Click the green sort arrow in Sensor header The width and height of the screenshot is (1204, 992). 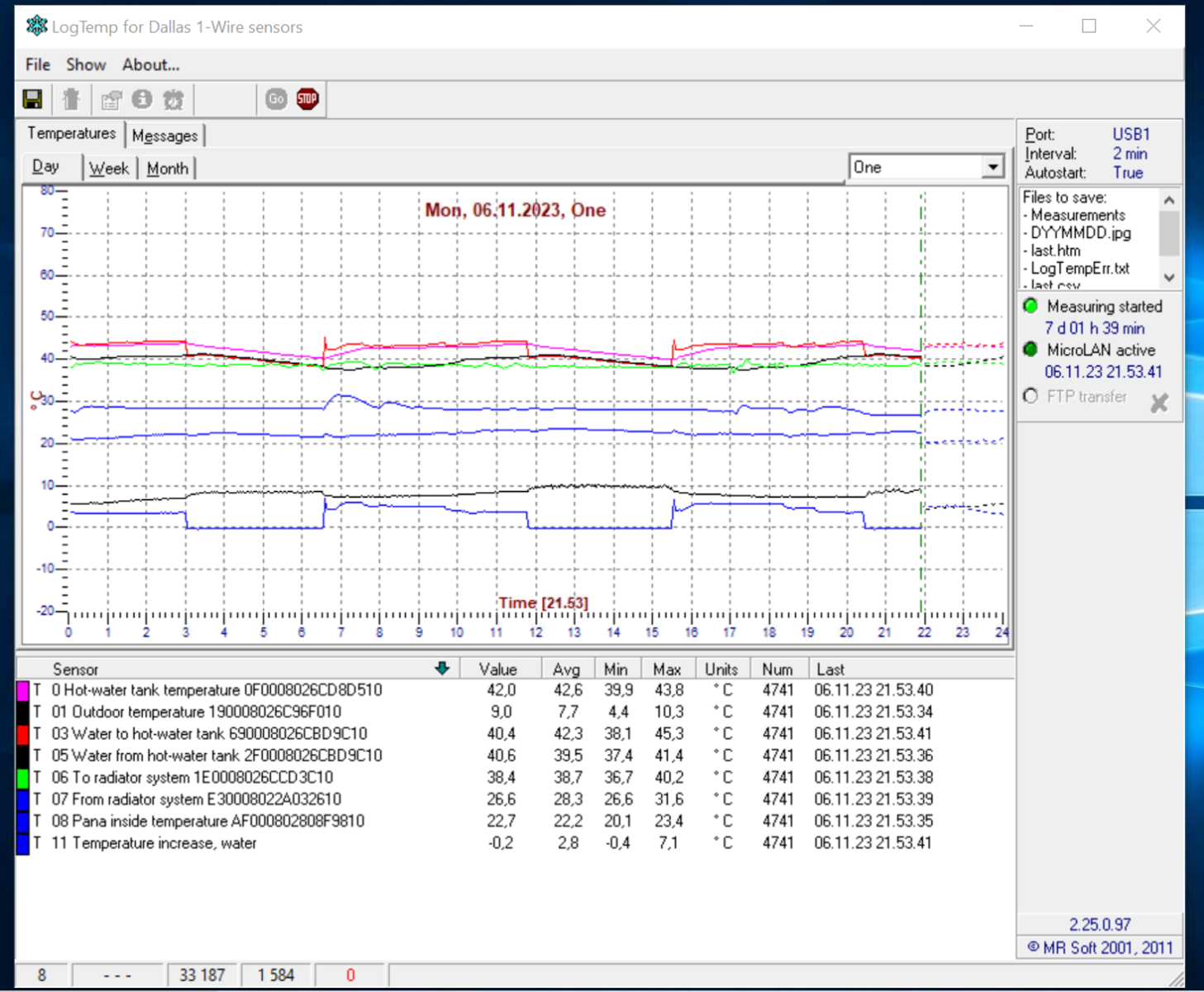click(x=442, y=669)
